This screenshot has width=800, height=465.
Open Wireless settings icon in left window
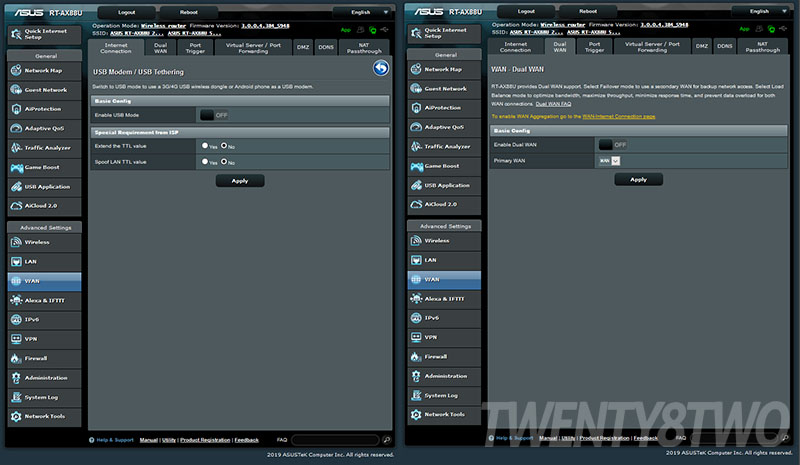pyautogui.click(x=16, y=242)
